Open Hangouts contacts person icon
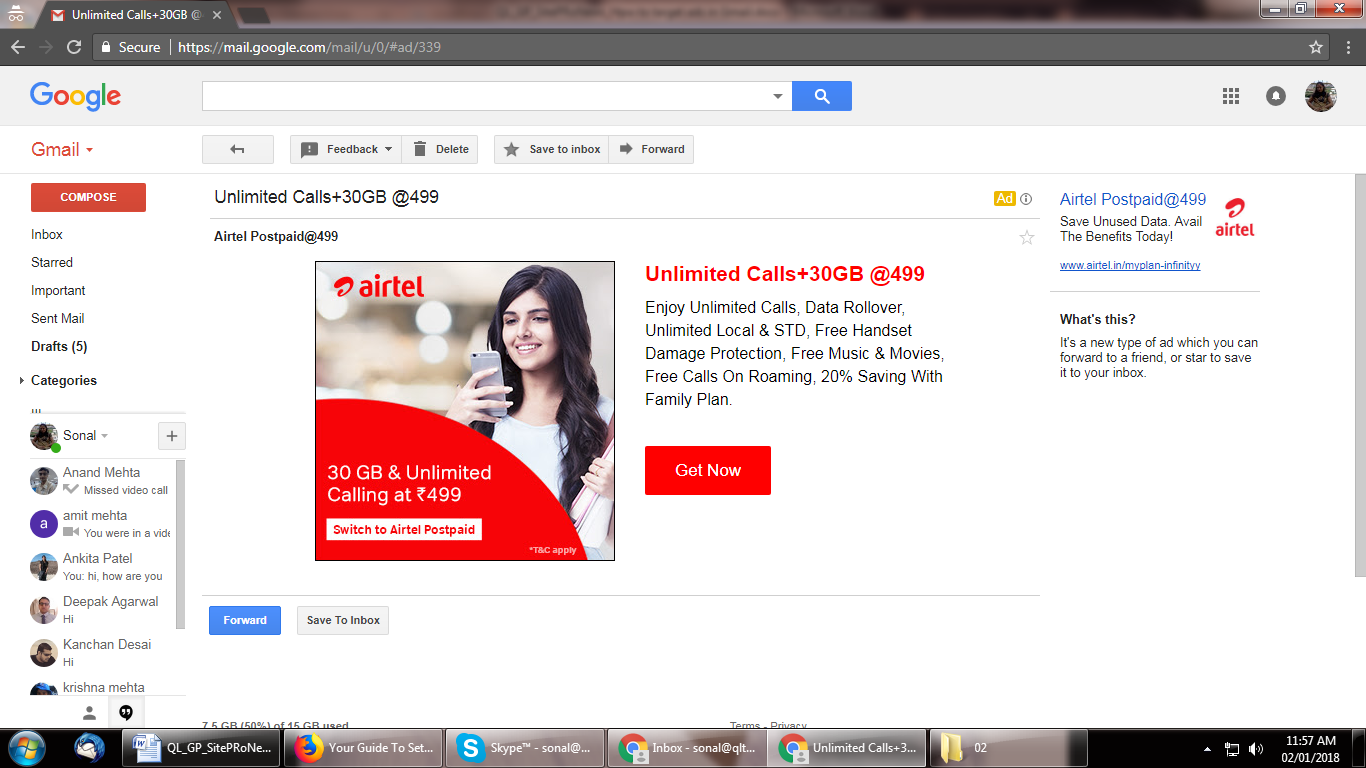Viewport: 1366px width, 768px height. tap(89, 713)
